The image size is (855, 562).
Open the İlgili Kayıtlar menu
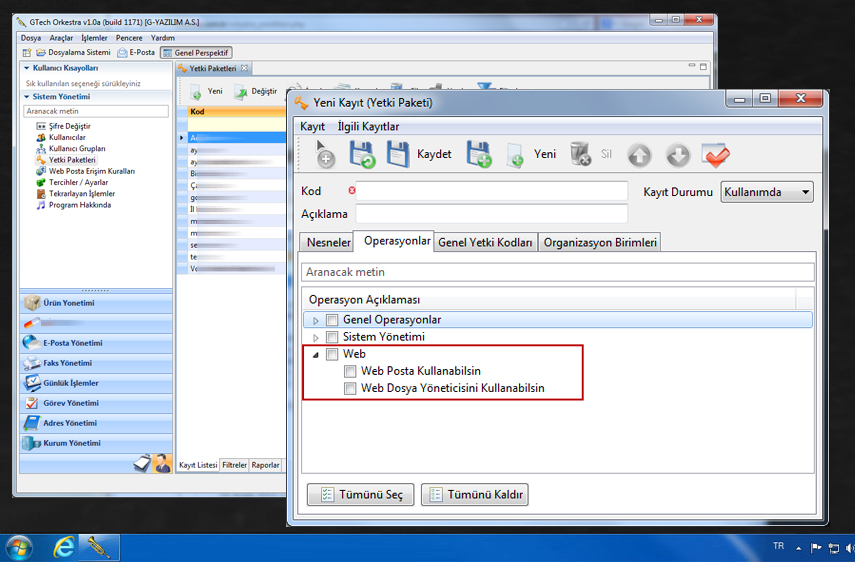tap(368, 126)
